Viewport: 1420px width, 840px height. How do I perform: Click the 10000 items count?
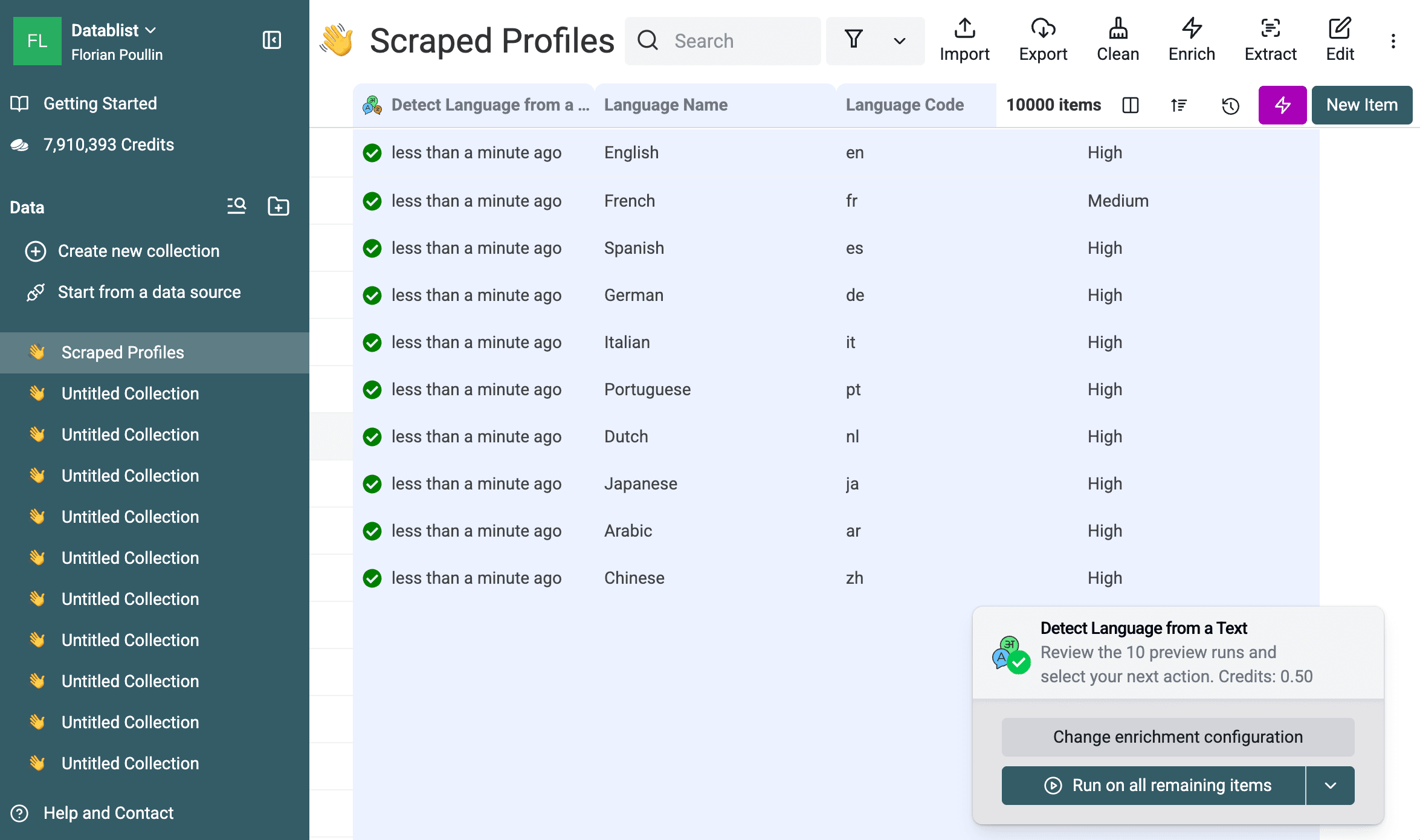[1053, 105]
